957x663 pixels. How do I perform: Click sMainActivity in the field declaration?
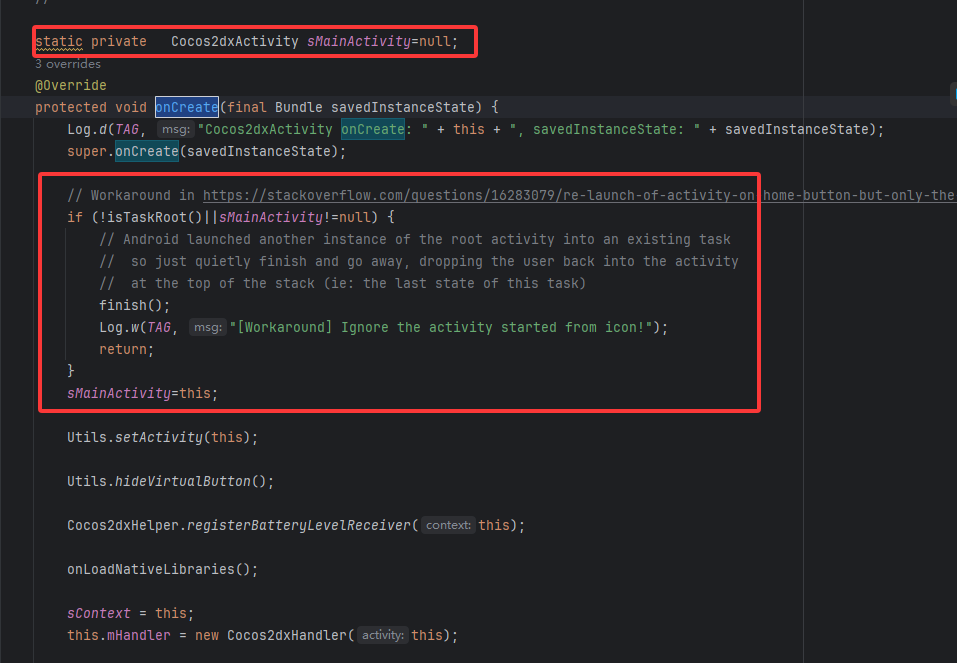click(x=358, y=42)
